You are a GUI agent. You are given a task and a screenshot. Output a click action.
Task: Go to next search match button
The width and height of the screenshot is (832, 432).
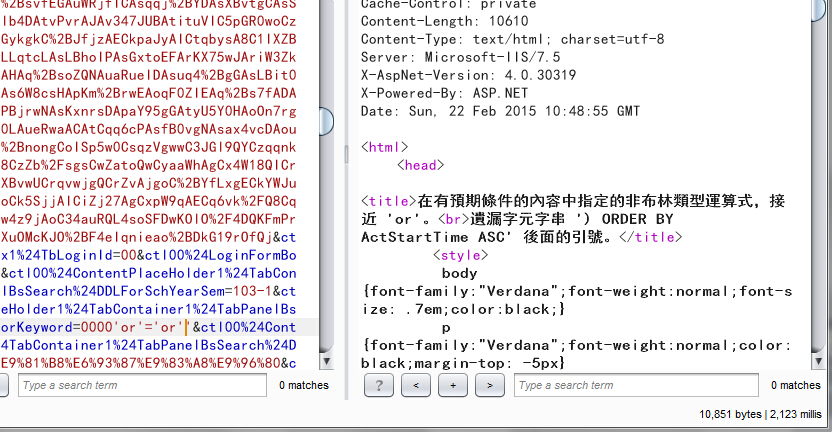(x=490, y=385)
